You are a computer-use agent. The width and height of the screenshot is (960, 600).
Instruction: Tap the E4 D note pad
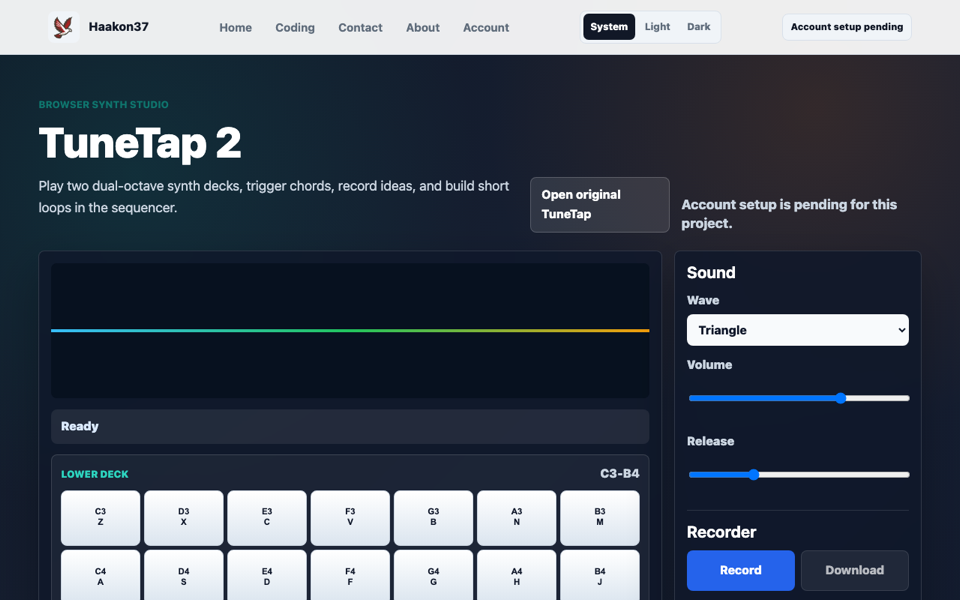click(x=267, y=576)
